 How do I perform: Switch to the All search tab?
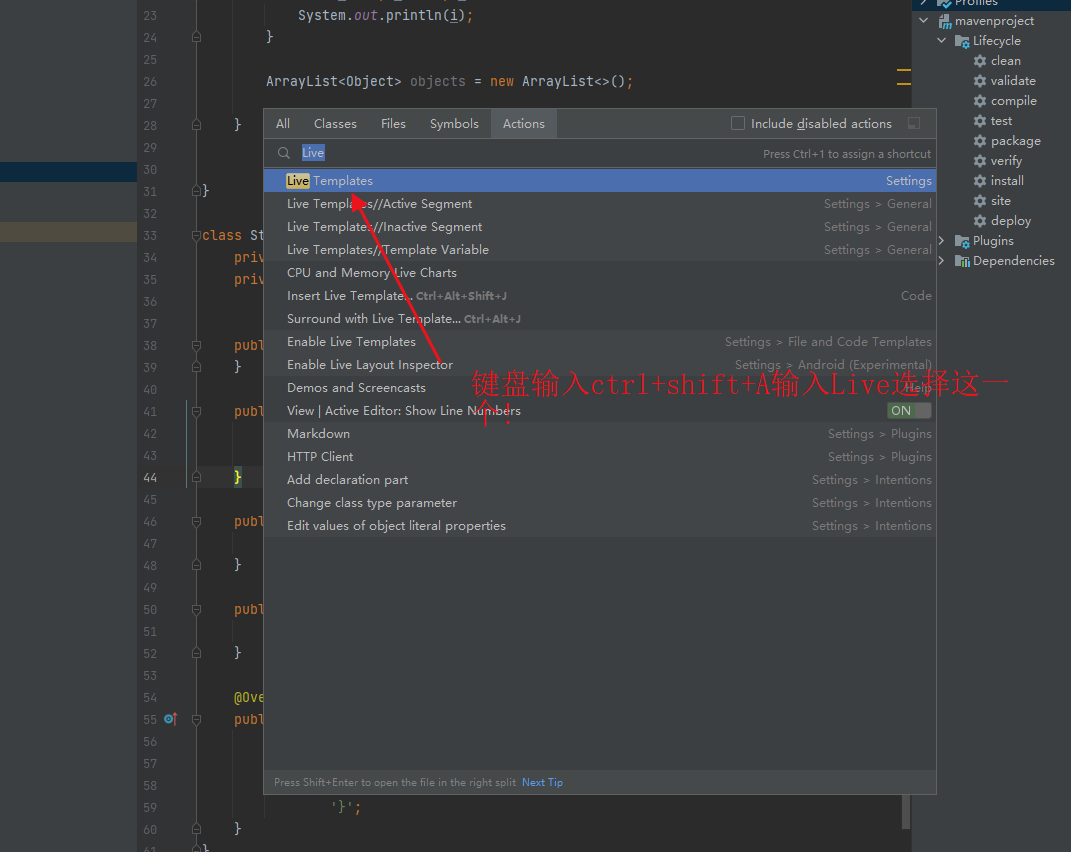tap(283, 124)
